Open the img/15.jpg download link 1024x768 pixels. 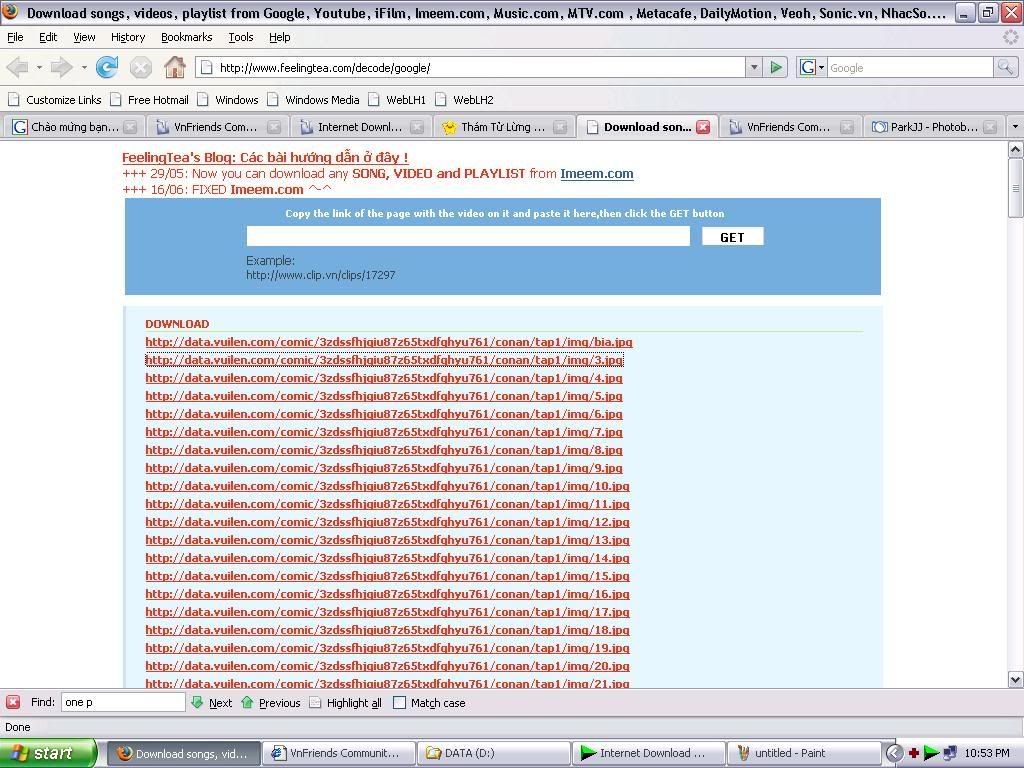pos(387,576)
